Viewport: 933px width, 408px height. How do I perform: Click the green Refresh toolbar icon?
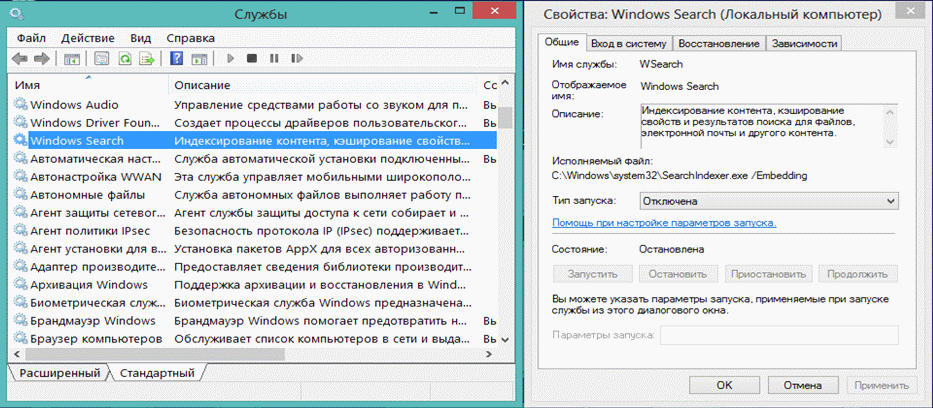(x=124, y=58)
